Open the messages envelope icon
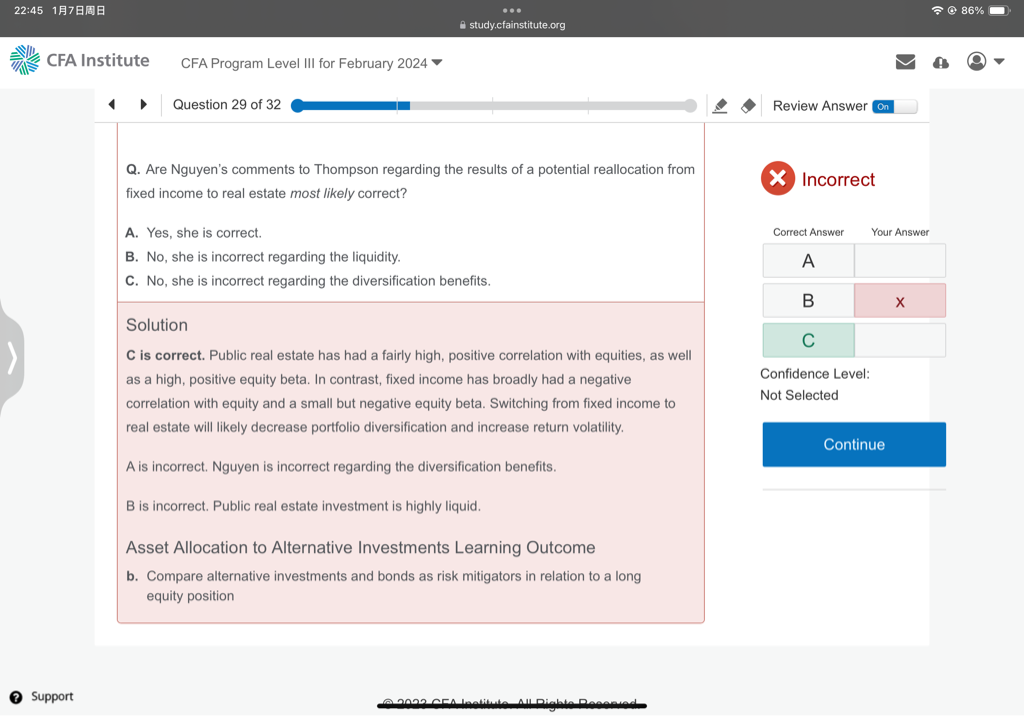This screenshot has width=1024, height=716. coord(905,62)
